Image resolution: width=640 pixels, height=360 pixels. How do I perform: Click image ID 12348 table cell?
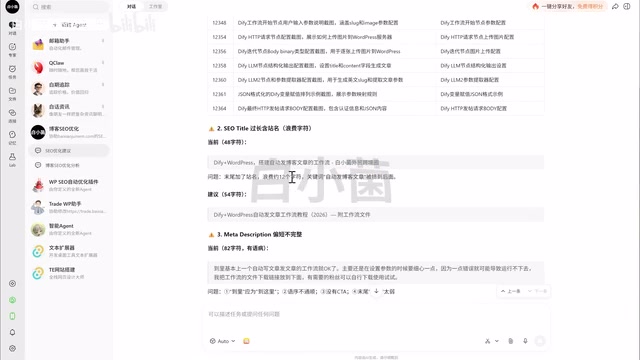click(219, 23)
